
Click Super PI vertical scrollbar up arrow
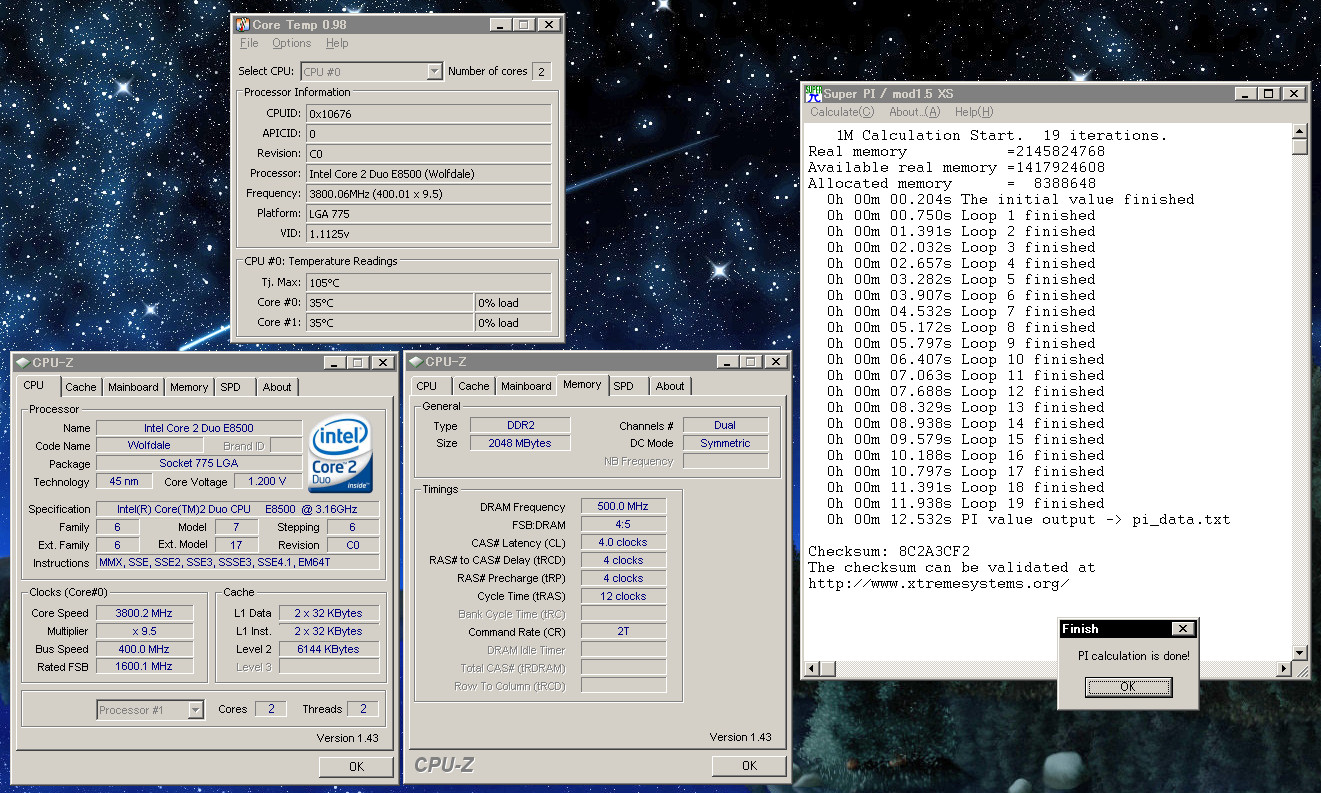click(1299, 131)
